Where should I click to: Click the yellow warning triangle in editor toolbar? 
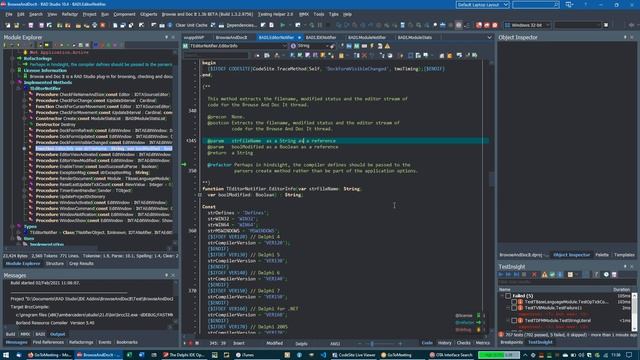(x=387, y=46)
